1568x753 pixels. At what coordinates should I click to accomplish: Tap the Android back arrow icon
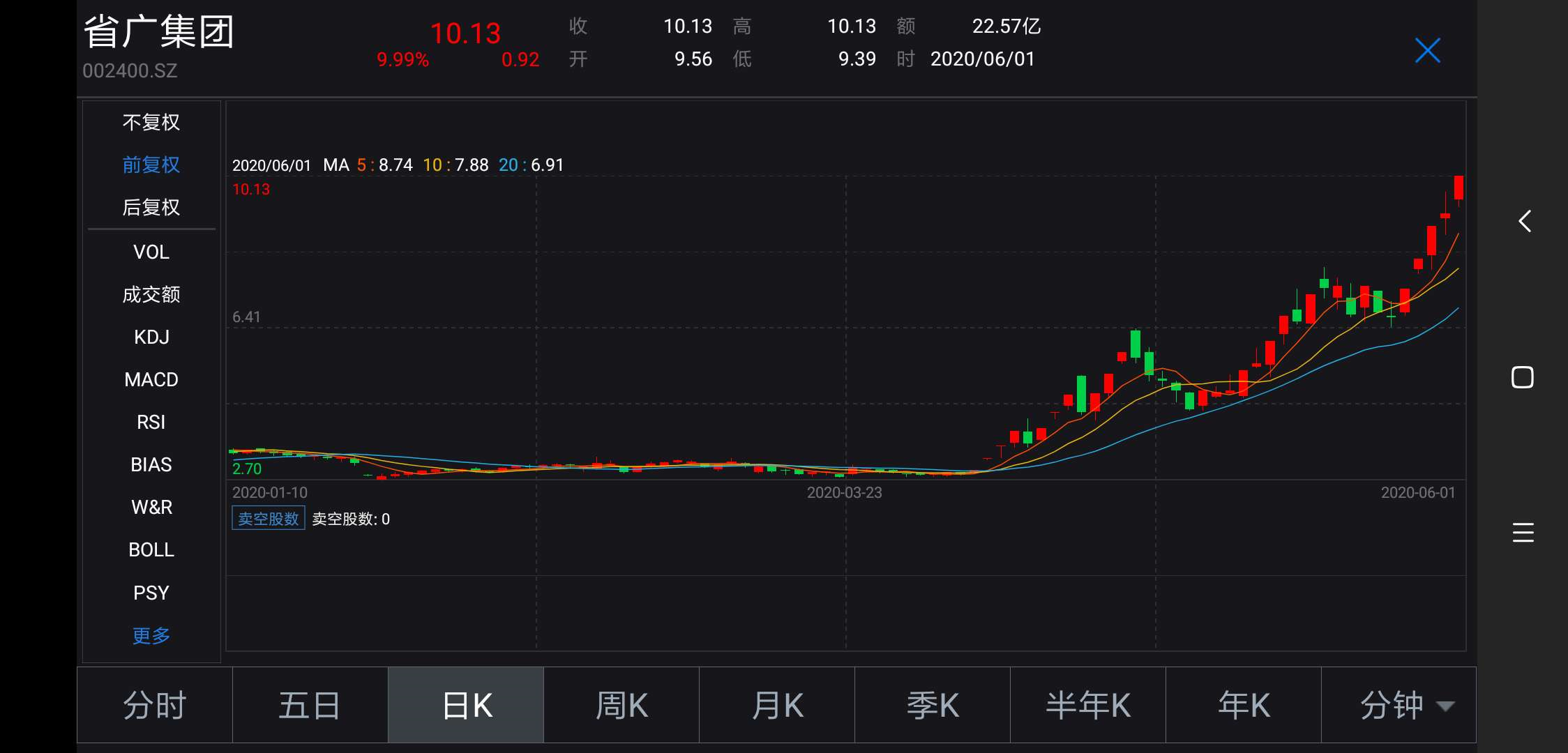[1525, 221]
